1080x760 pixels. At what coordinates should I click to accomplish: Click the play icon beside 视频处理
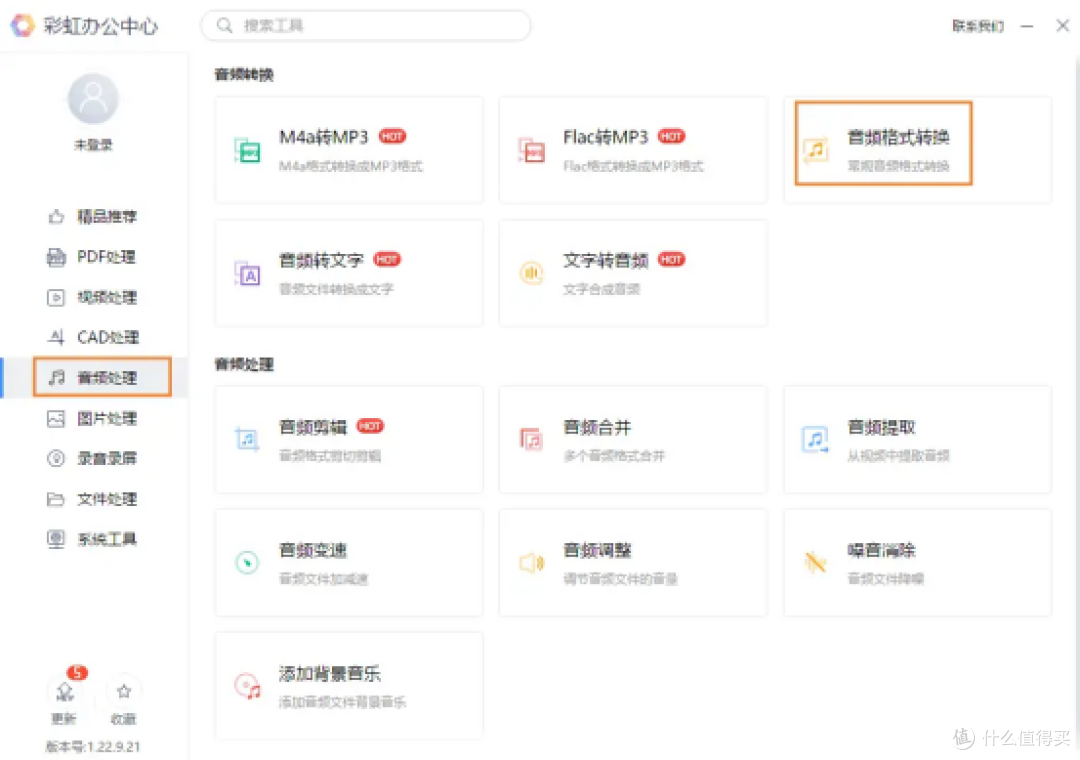pos(56,298)
